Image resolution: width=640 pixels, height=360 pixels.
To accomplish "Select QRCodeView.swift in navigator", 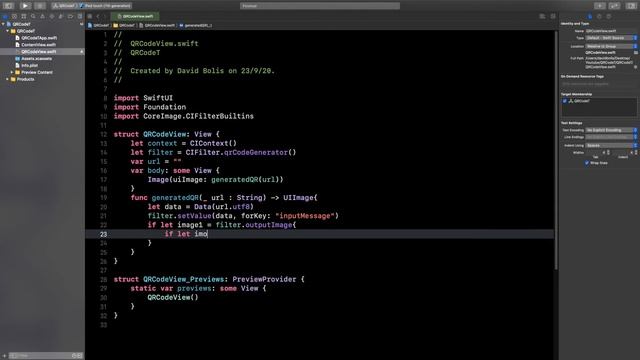I will (x=39, y=52).
